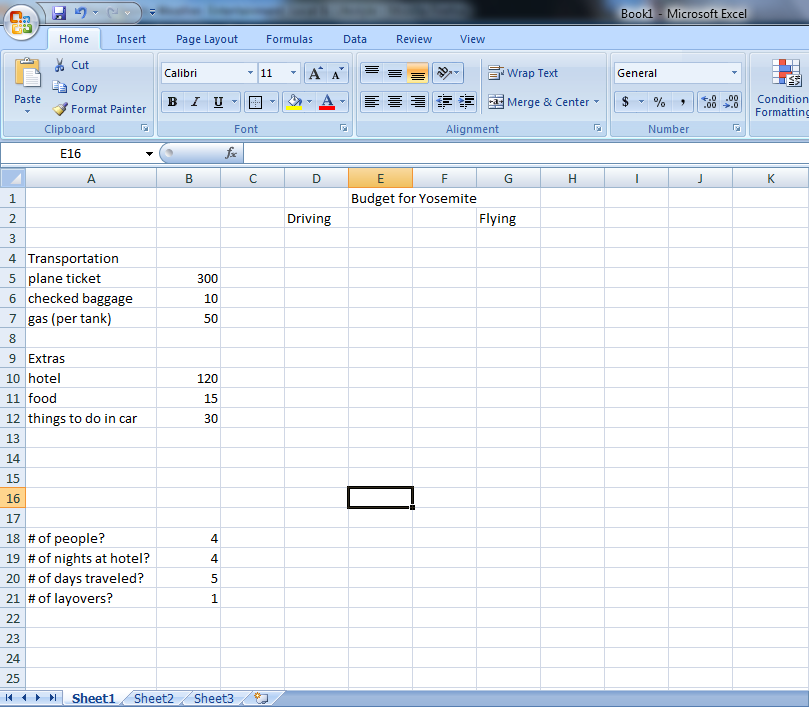Apply Comma Style format
This screenshot has width=809, height=707.
682,102
